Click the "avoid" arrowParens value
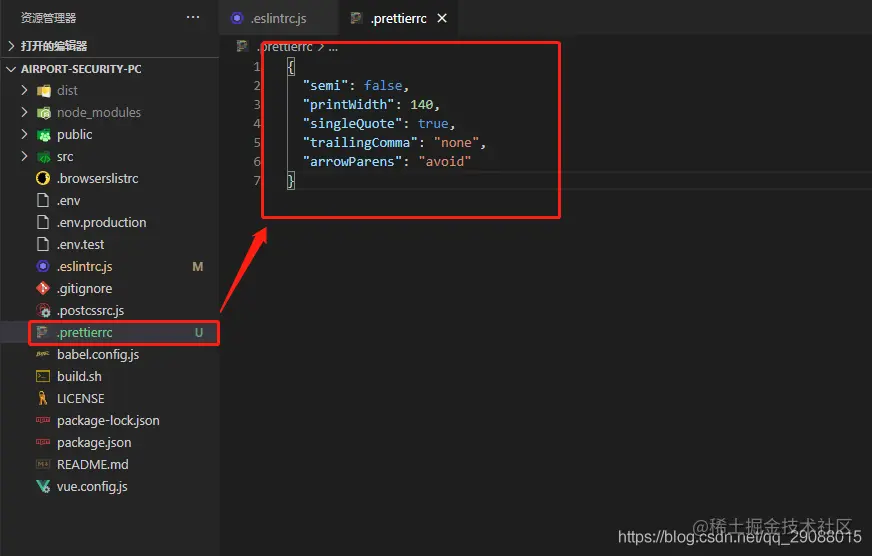 [x=444, y=161]
